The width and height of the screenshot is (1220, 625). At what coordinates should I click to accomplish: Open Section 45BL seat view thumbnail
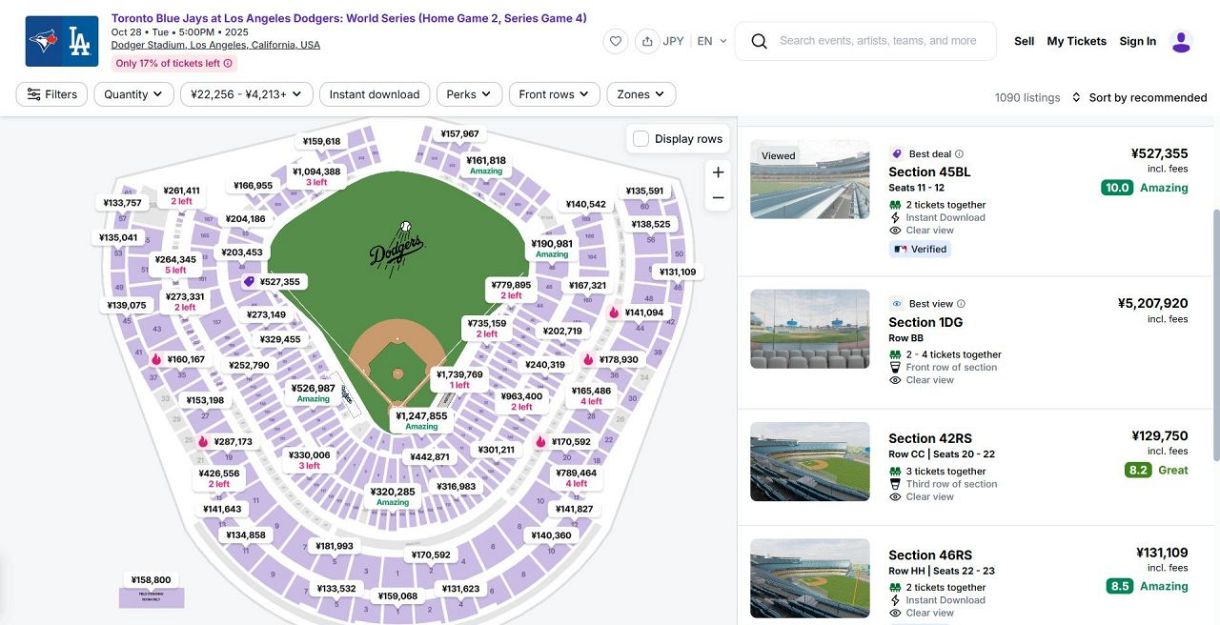tap(810, 179)
